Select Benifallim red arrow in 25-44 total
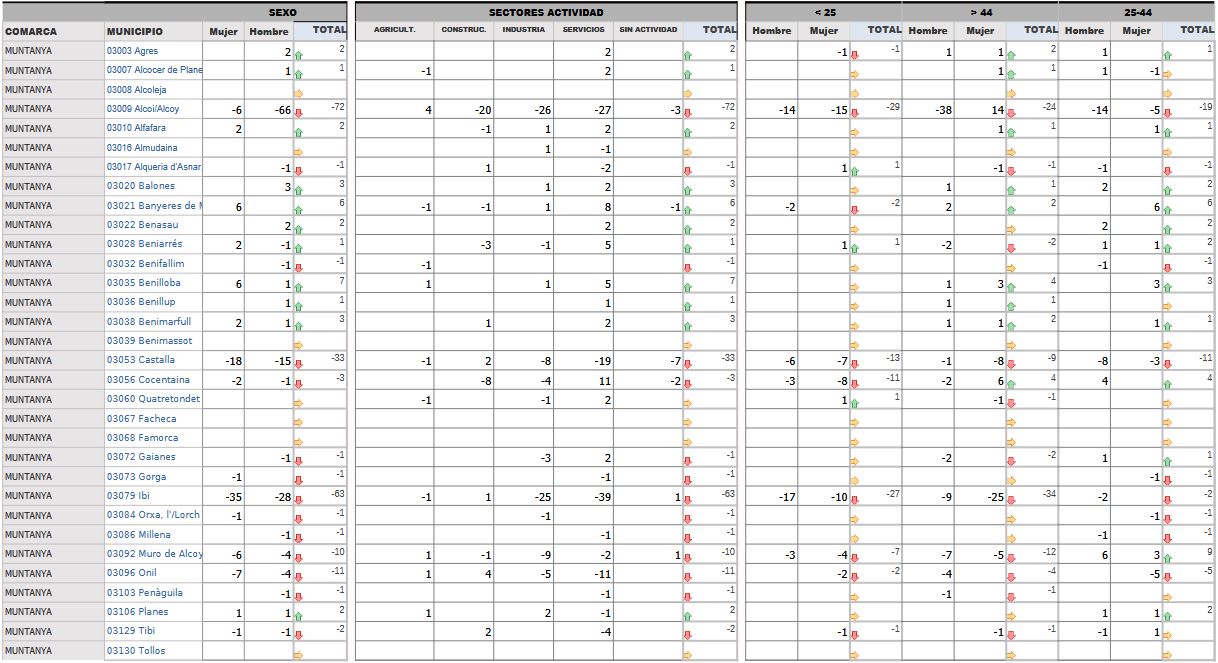The image size is (1218, 663). pyautogui.click(x=1167, y=268)
